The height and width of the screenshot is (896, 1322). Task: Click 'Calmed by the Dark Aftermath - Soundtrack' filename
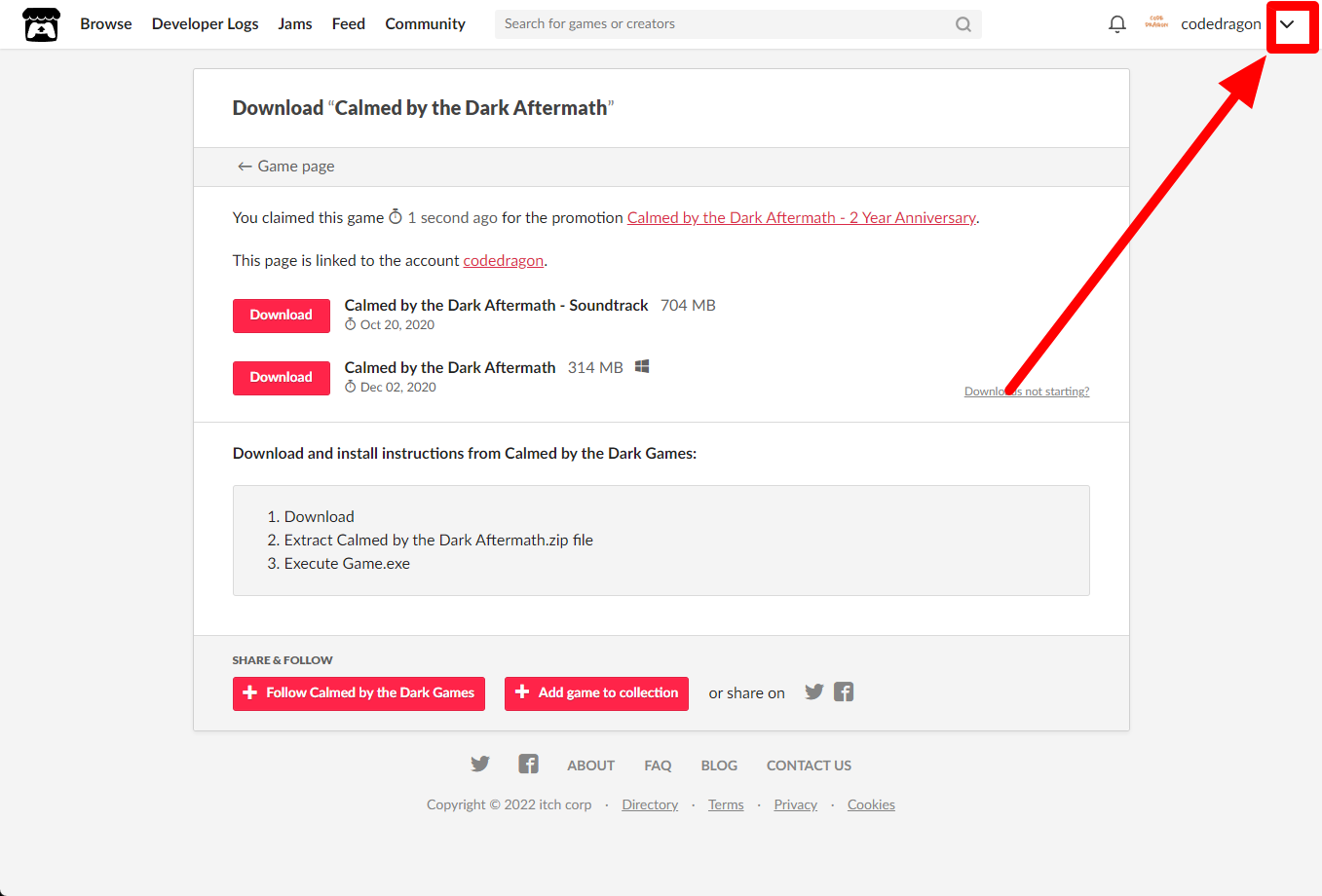point(496,305)
